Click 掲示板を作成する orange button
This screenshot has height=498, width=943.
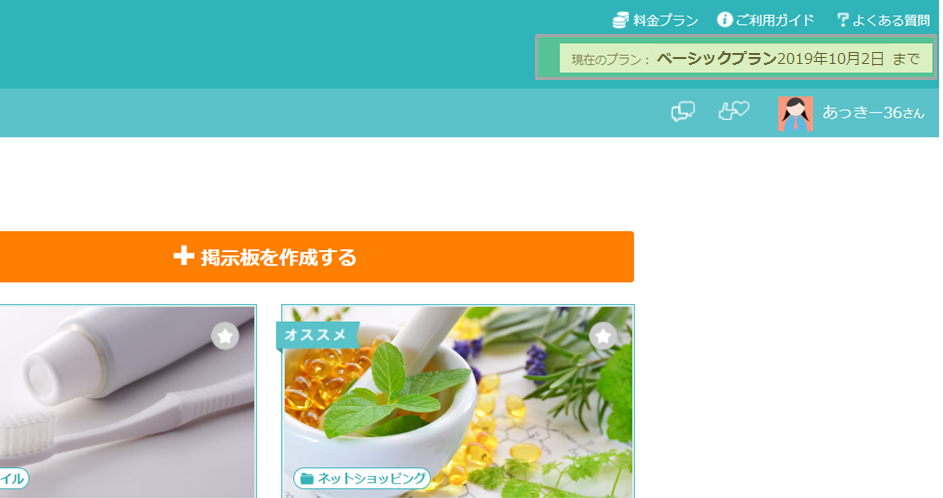pyautogui.click(x=316, y=257)
